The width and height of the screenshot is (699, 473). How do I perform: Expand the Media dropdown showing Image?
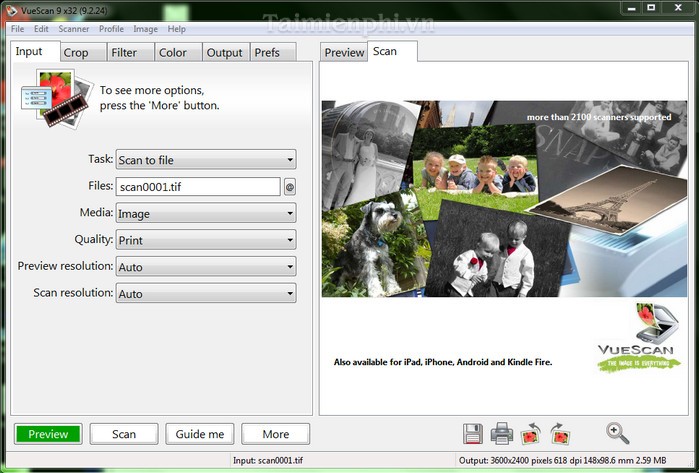(205, 213)
